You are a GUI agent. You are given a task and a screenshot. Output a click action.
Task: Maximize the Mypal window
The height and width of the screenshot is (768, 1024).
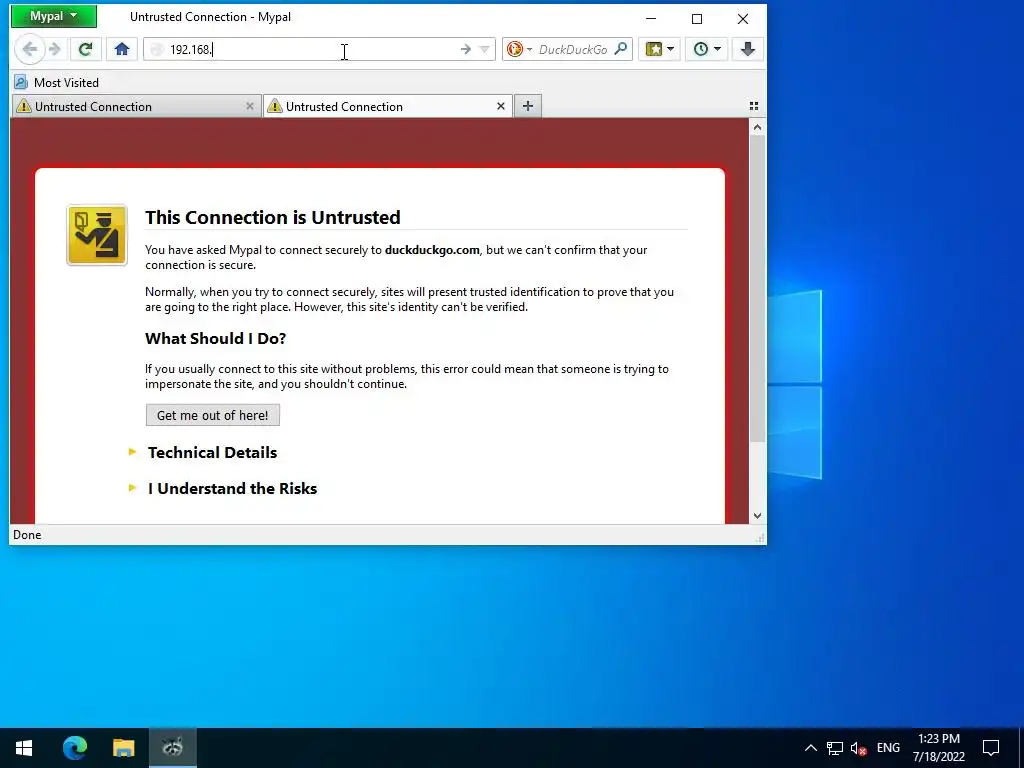[697, 18]
